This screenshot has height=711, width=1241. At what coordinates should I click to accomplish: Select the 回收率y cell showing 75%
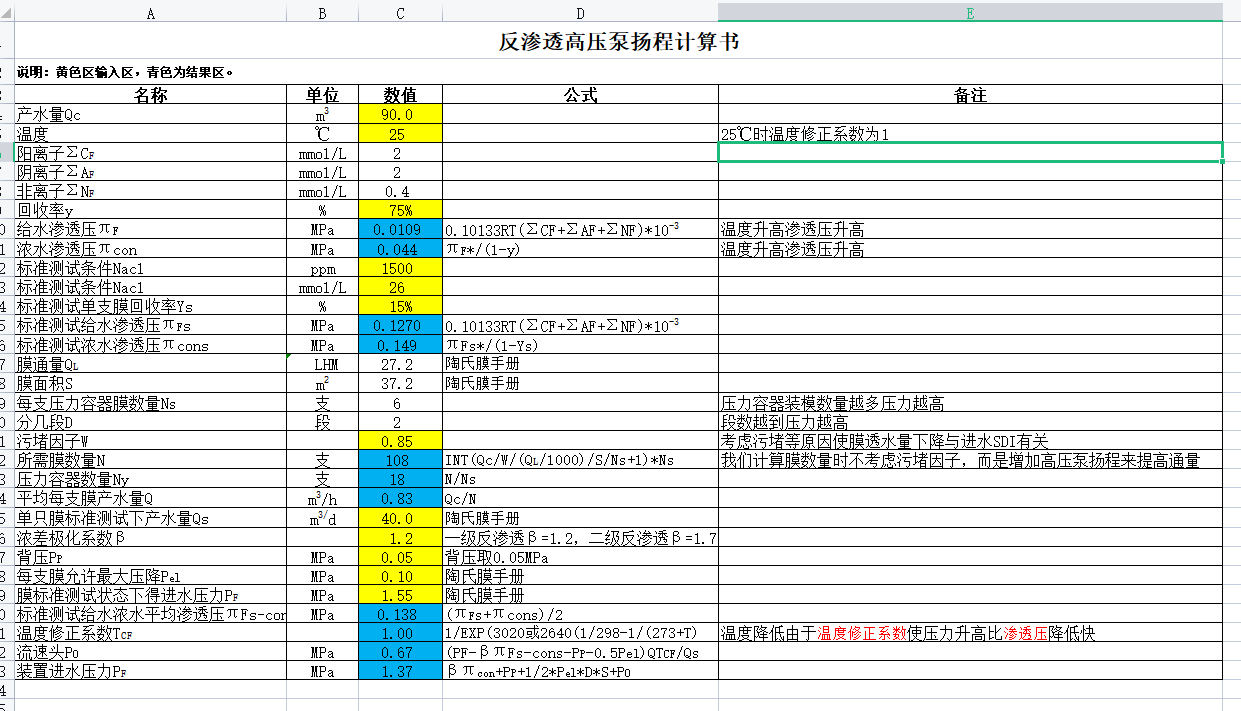[399, 212]
